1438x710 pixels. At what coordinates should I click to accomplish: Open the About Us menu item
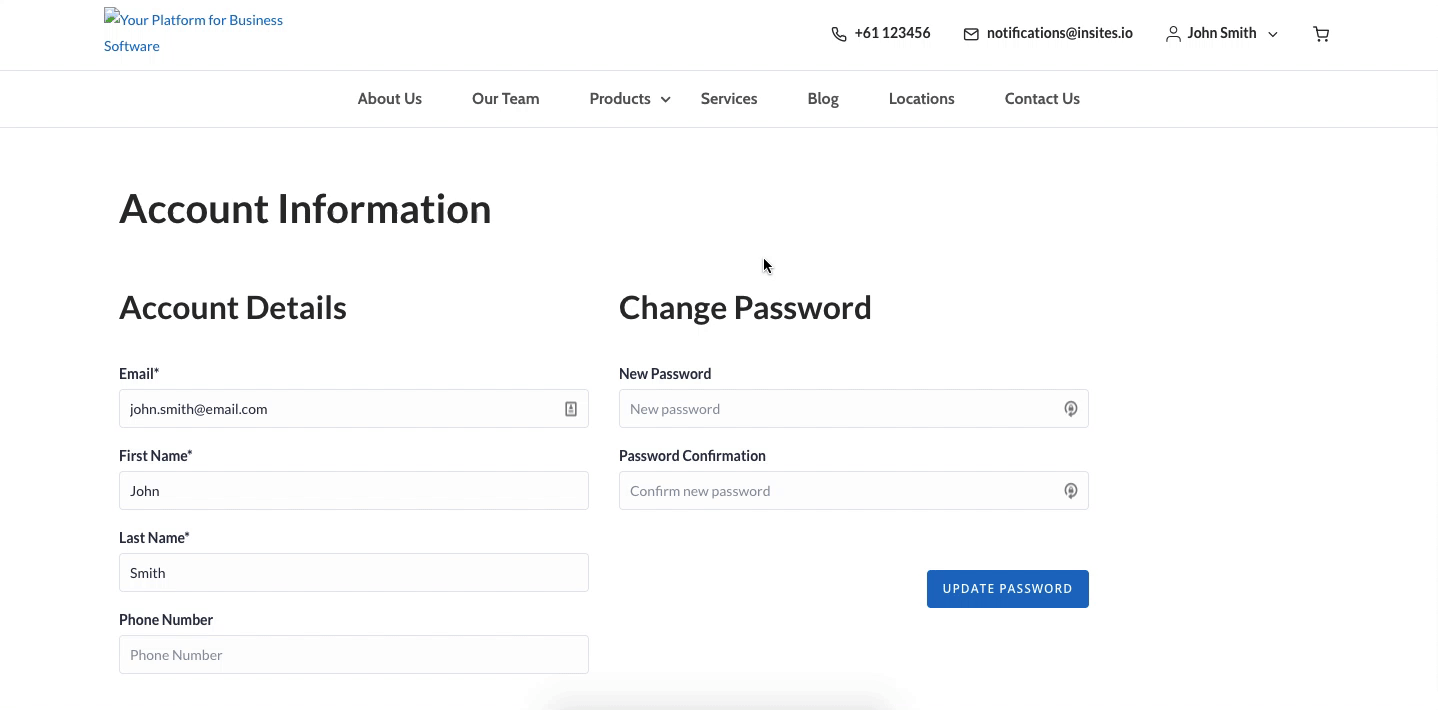point(389,99)
